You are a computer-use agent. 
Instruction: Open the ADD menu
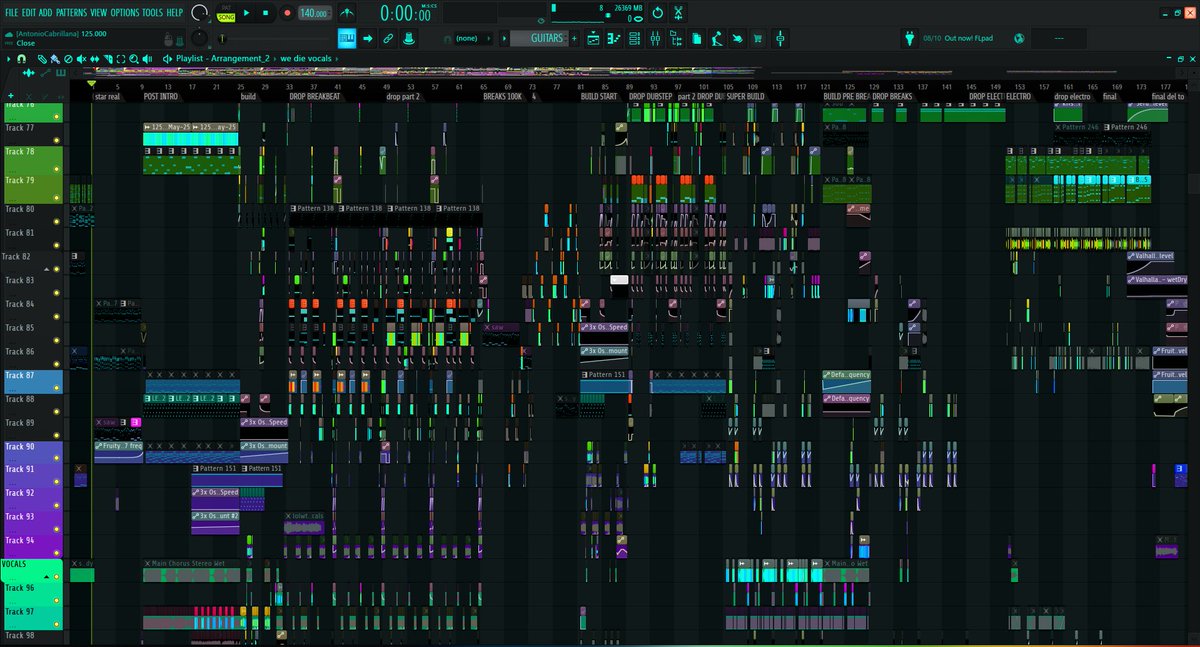[46, 13]
